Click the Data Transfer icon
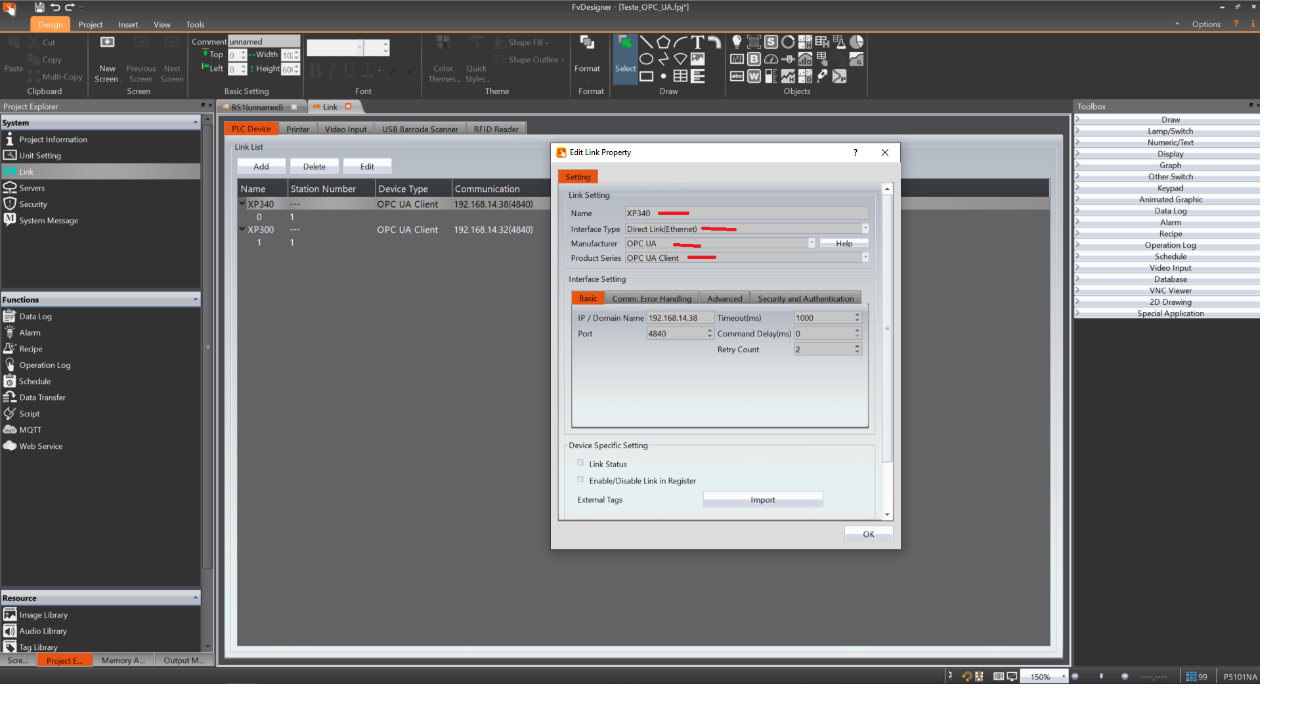This screenshot has height=707, width=1300. (x=10, y=397)
